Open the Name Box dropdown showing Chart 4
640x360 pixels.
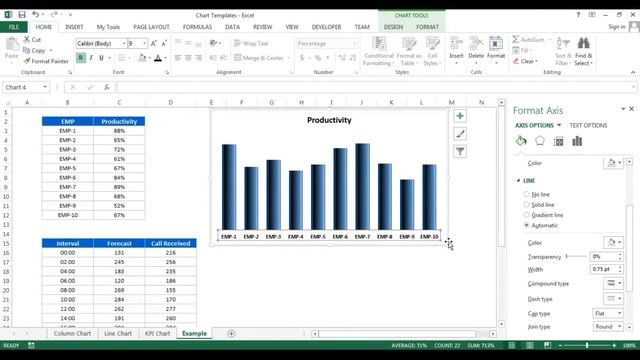[x=45, y=87]
